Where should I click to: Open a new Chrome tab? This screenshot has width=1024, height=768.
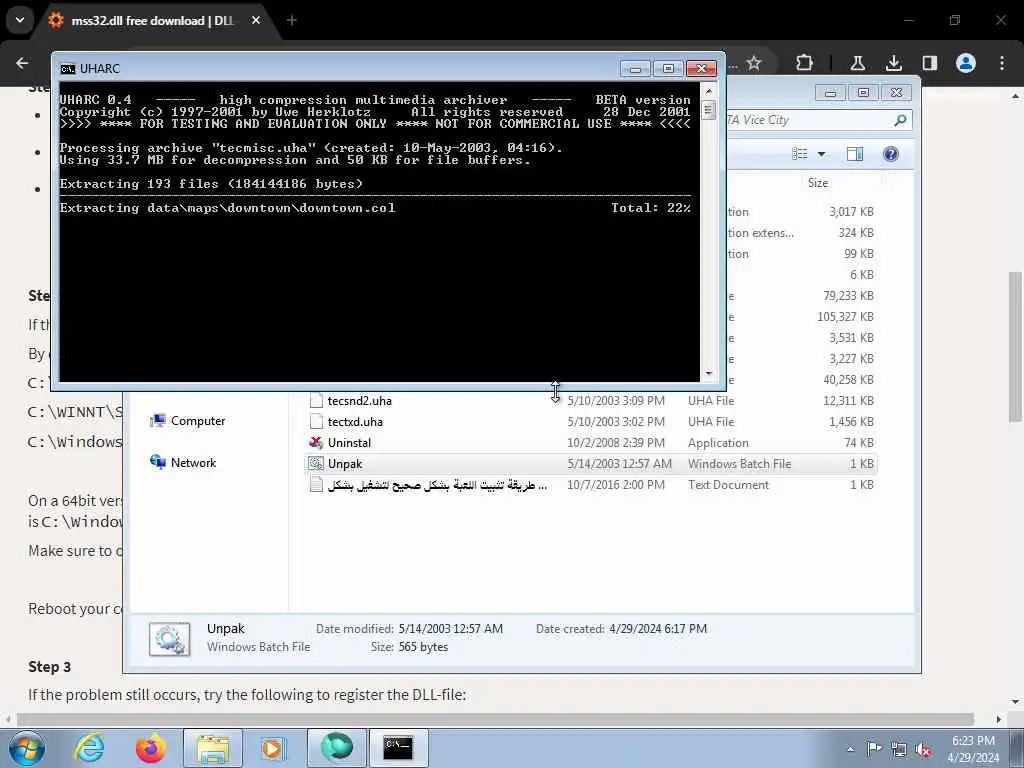tap(292, 20)
